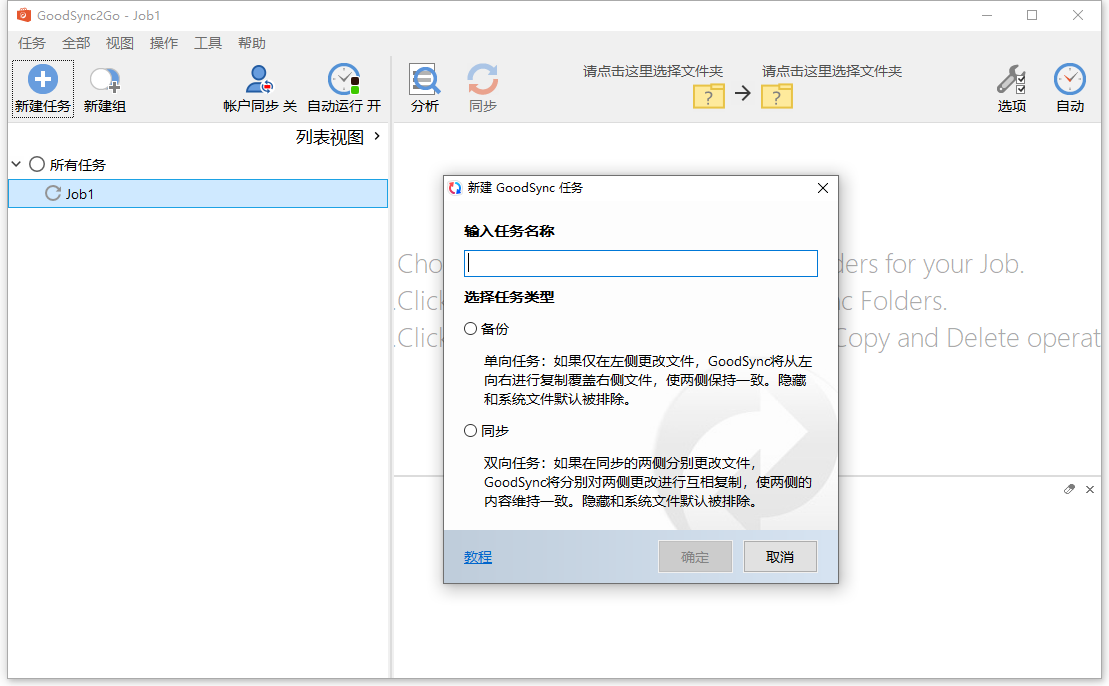Image resolution: width=1109 pixels, height=686 pixels.
Task: Click the job name input field
Action: [639, 262]
